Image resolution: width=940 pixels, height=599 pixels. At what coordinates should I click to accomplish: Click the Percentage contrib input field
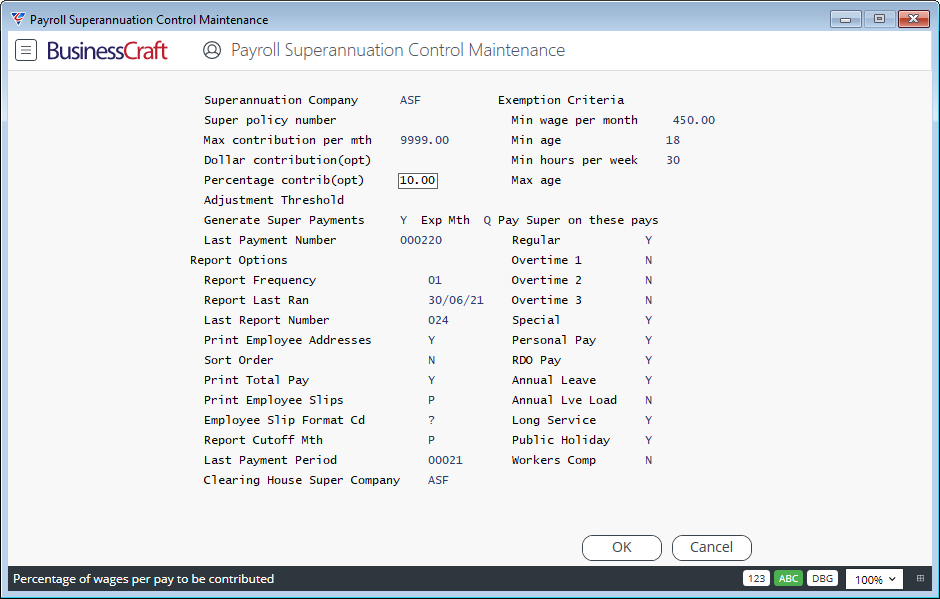pyautogui.click(x=418, y=180)
